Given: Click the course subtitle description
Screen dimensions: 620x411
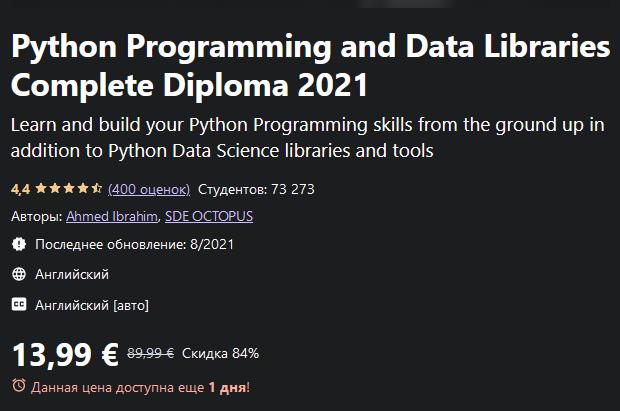Looking at the screenshot, I should point(310,139).
